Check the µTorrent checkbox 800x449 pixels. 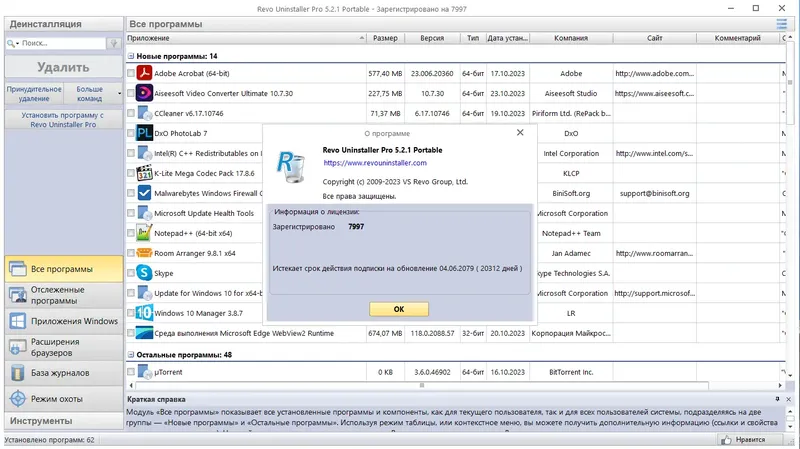(x=131, y=372)
